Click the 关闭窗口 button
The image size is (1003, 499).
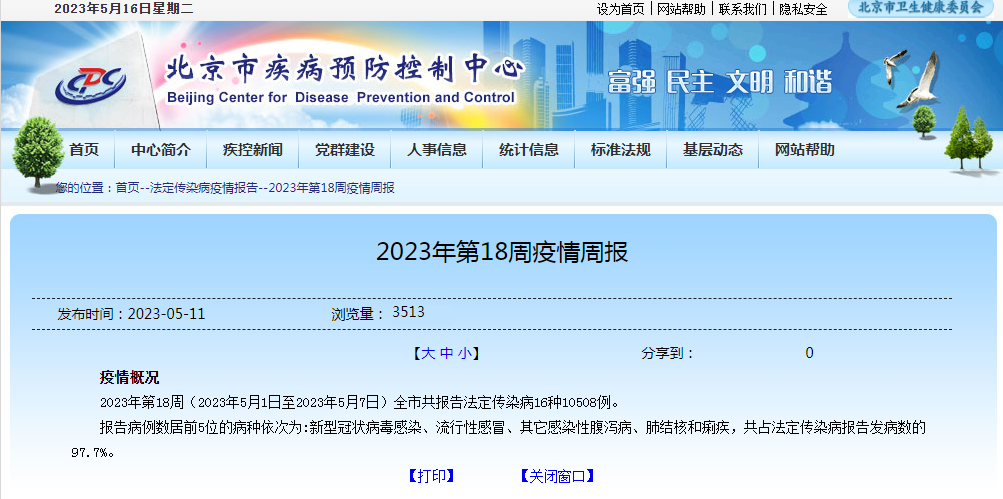(557, 476)
